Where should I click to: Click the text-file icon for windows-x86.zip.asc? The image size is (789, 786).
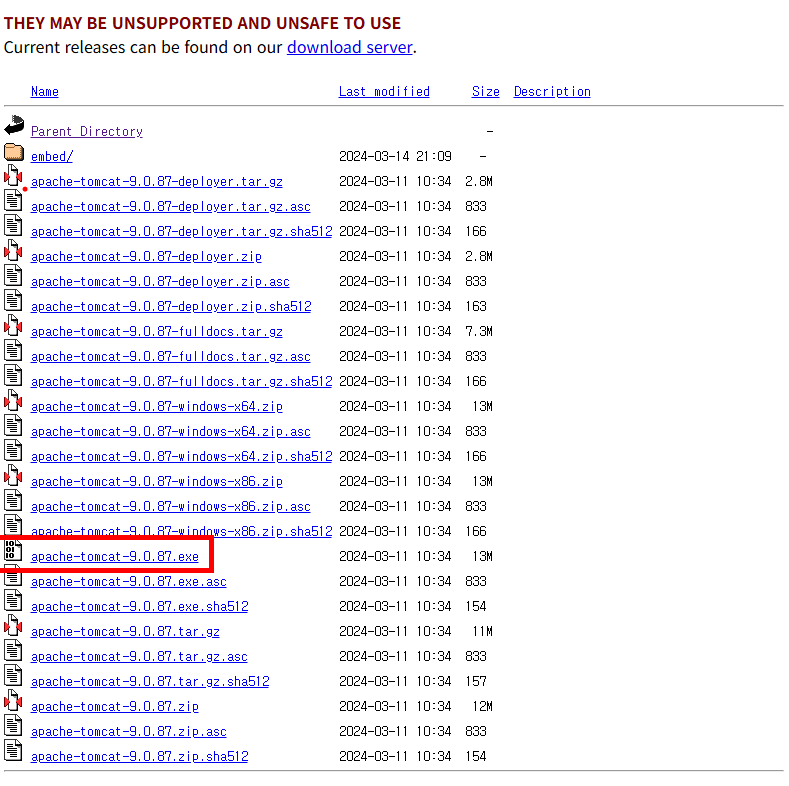[13, 500]
